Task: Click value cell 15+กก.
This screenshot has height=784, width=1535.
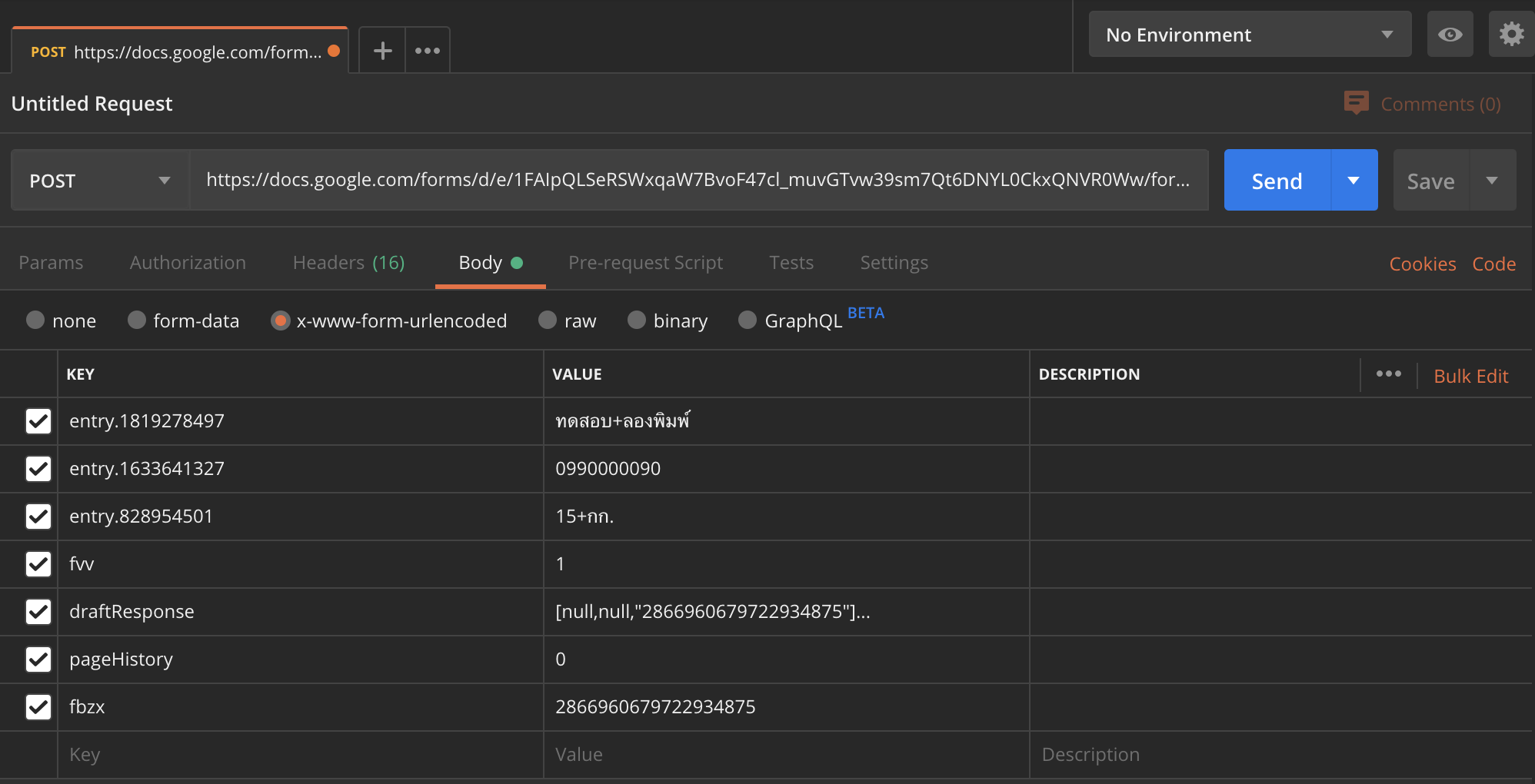Action: (786, 517)
